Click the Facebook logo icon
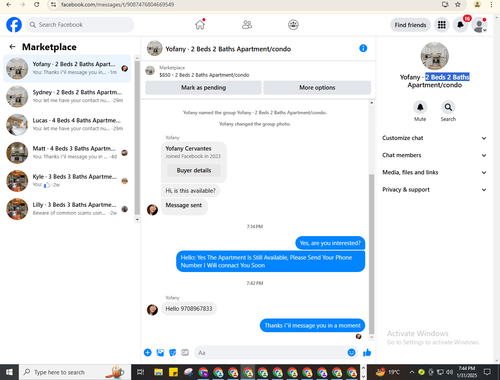The height and width of the screenshot is (380, 500). [14, 25]
